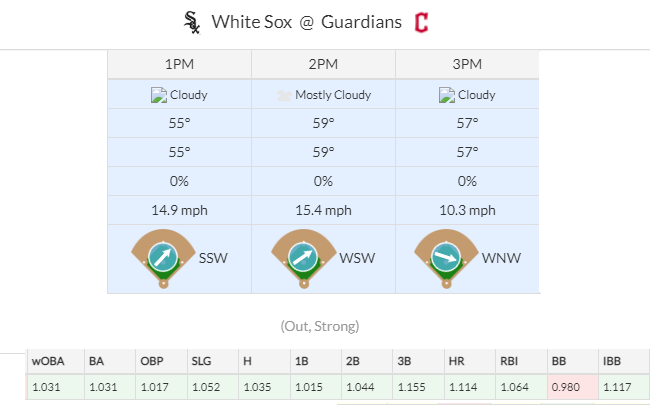The width and height of the screenshot is (650, 405).
Task: Click the 1PM Cloudy weather icon
Action: (158, 95)
